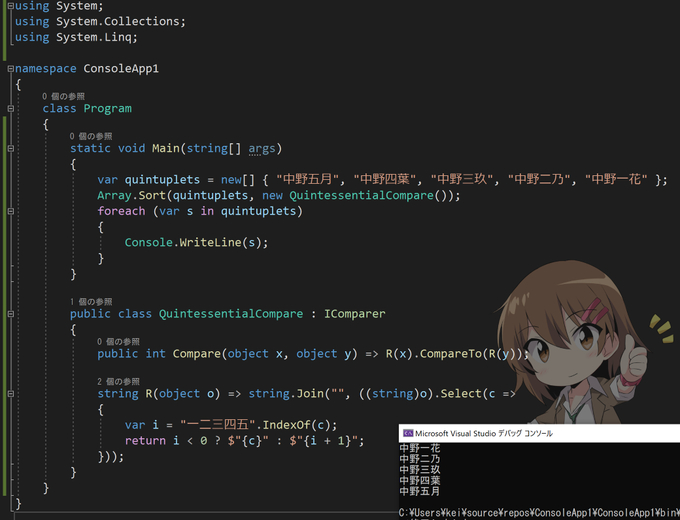Click string.Join in the R method
The width and height of the screenshot is (680, 520).
pyautogui.click(x=286, y=394)
